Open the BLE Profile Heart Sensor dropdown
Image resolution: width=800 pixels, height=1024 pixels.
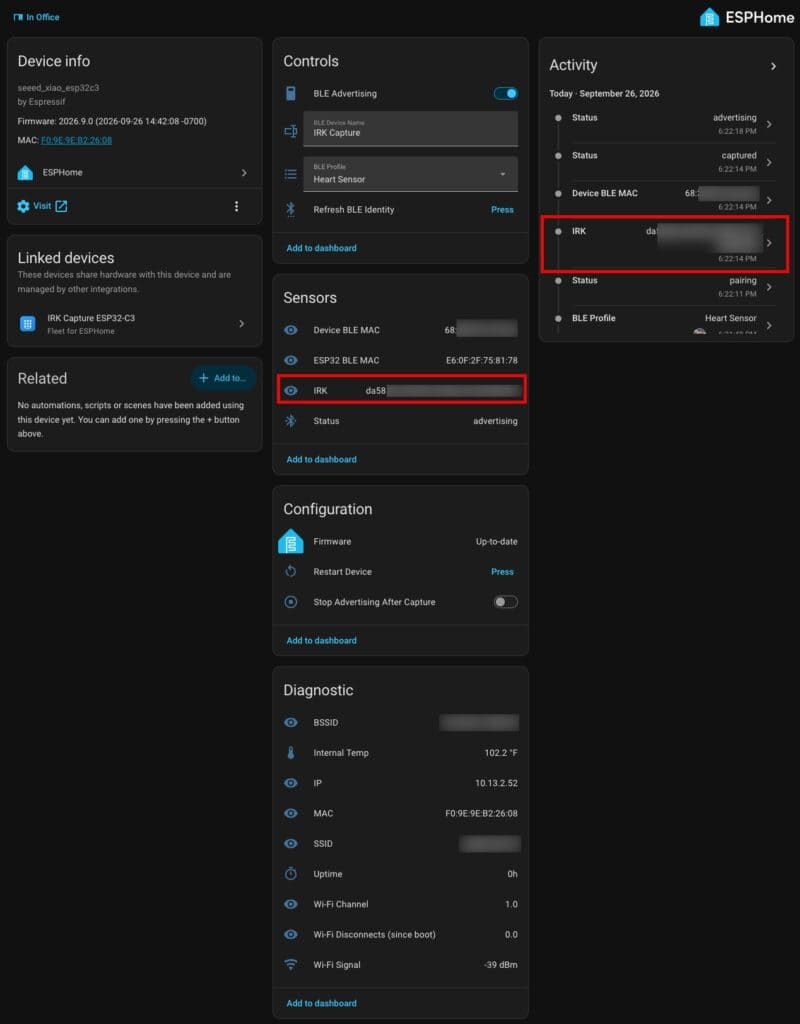click(411, 174)
